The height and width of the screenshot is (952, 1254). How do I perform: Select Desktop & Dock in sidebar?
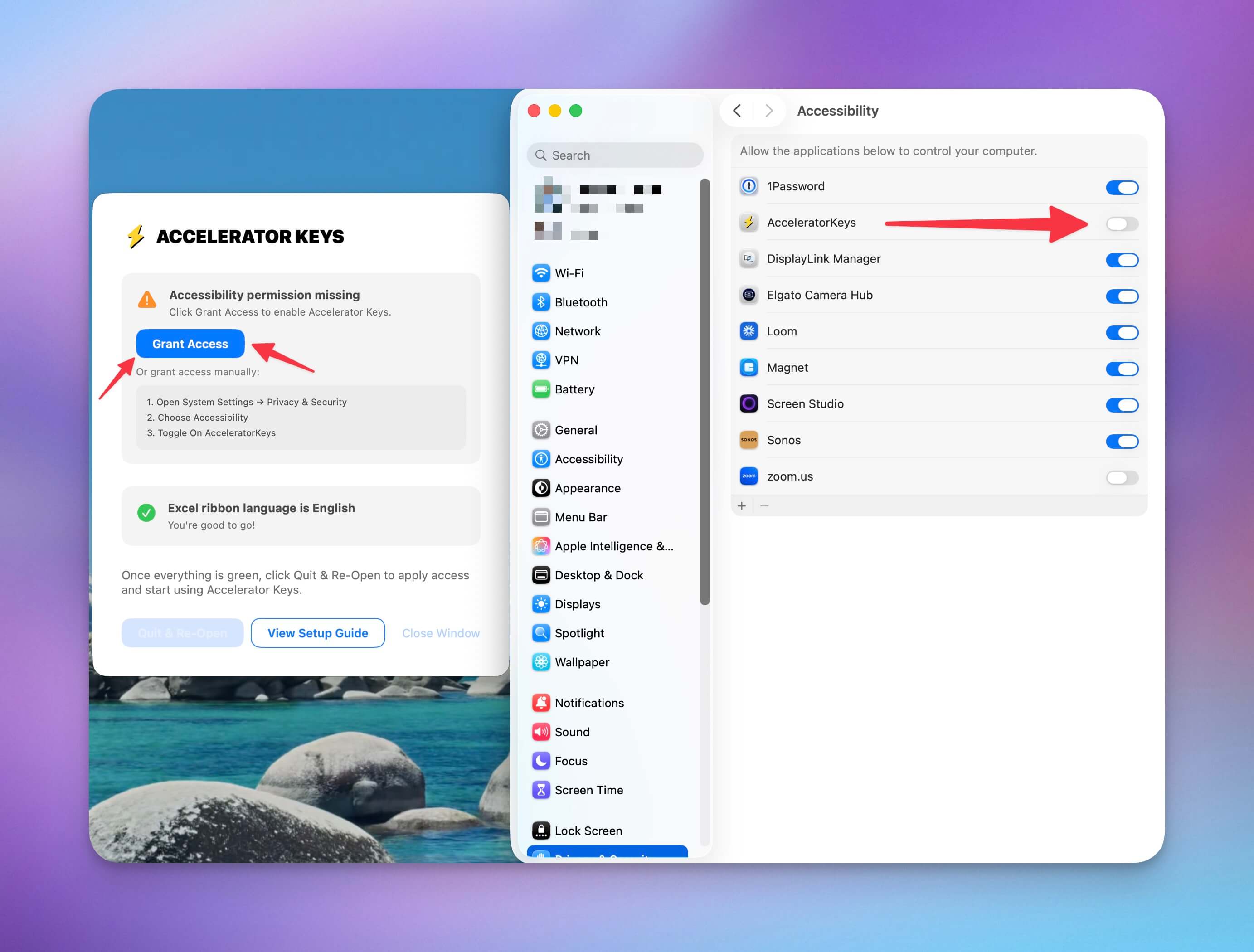[598, 575]
